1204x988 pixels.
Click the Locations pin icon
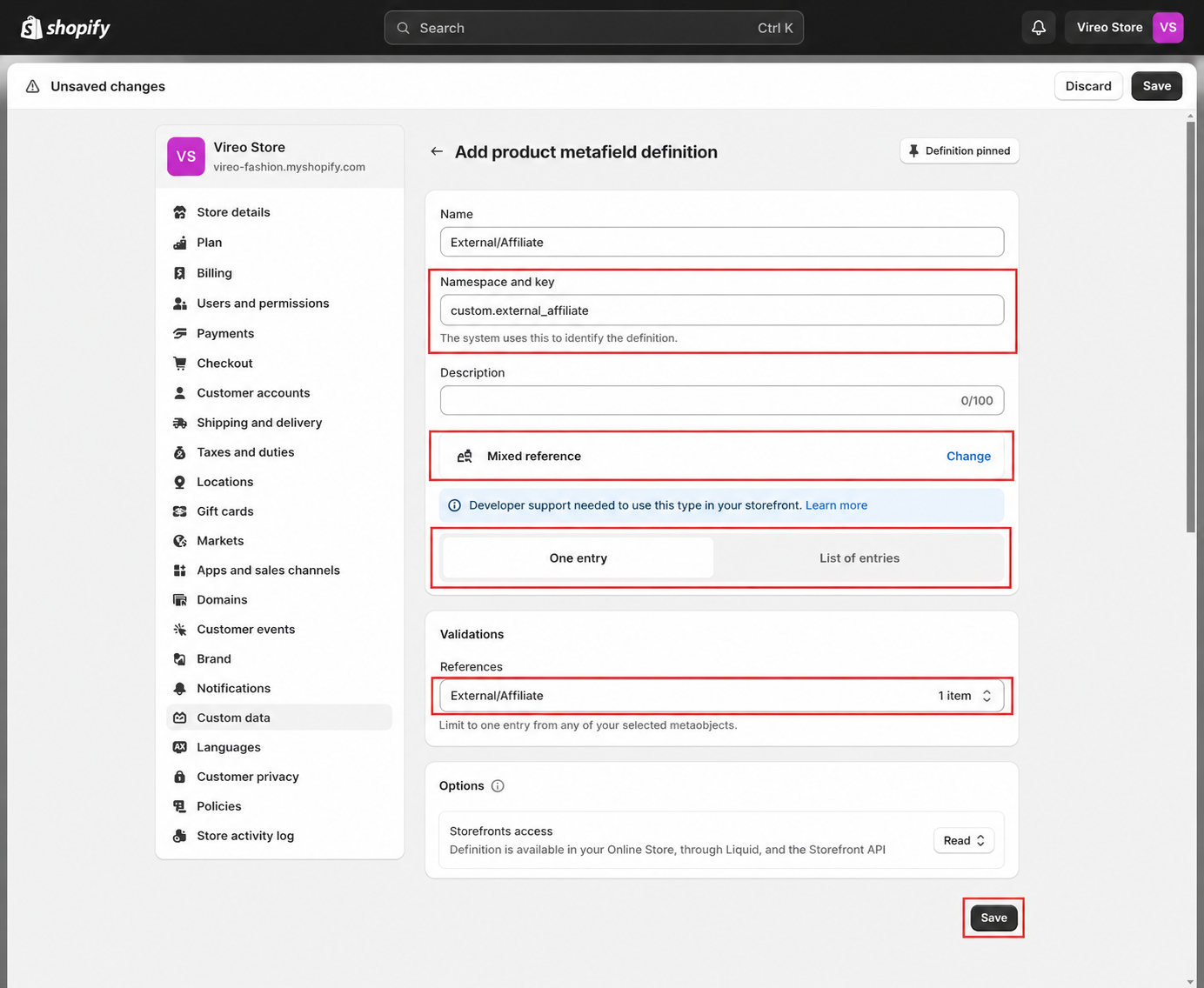point(180,482)
